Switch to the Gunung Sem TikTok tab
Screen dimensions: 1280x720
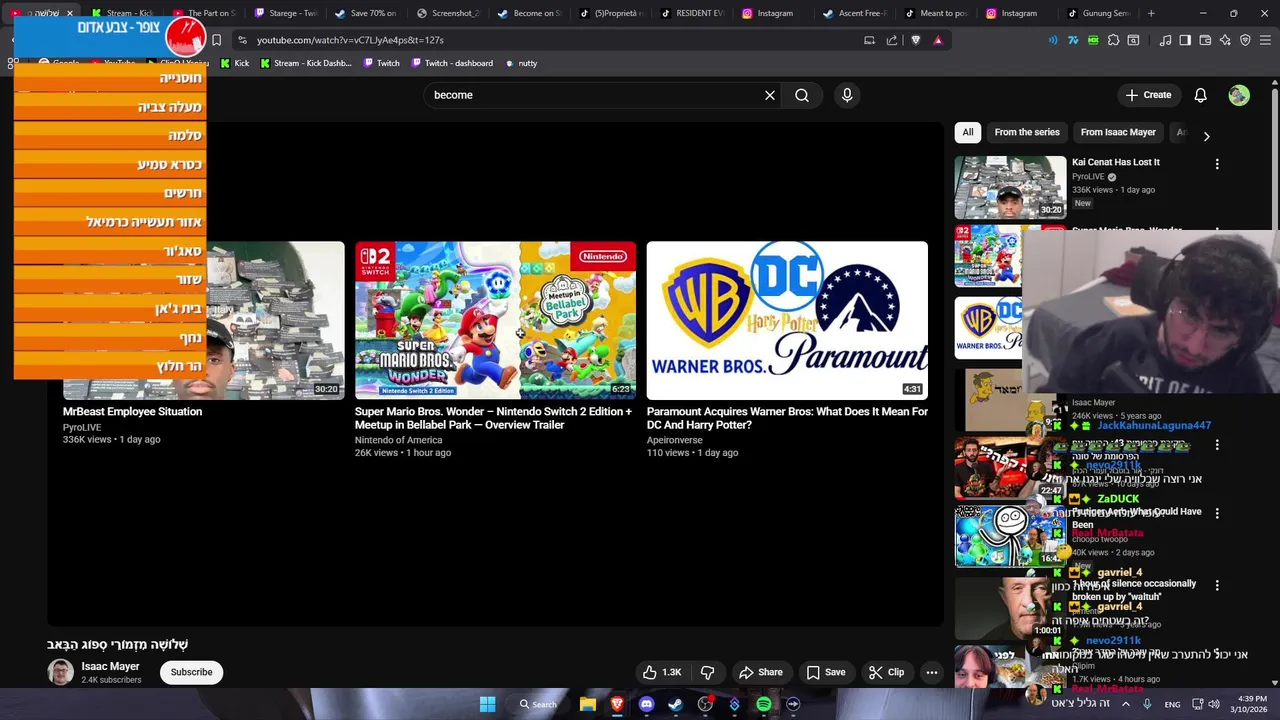pyautogui.click(x=1099, y=13)
